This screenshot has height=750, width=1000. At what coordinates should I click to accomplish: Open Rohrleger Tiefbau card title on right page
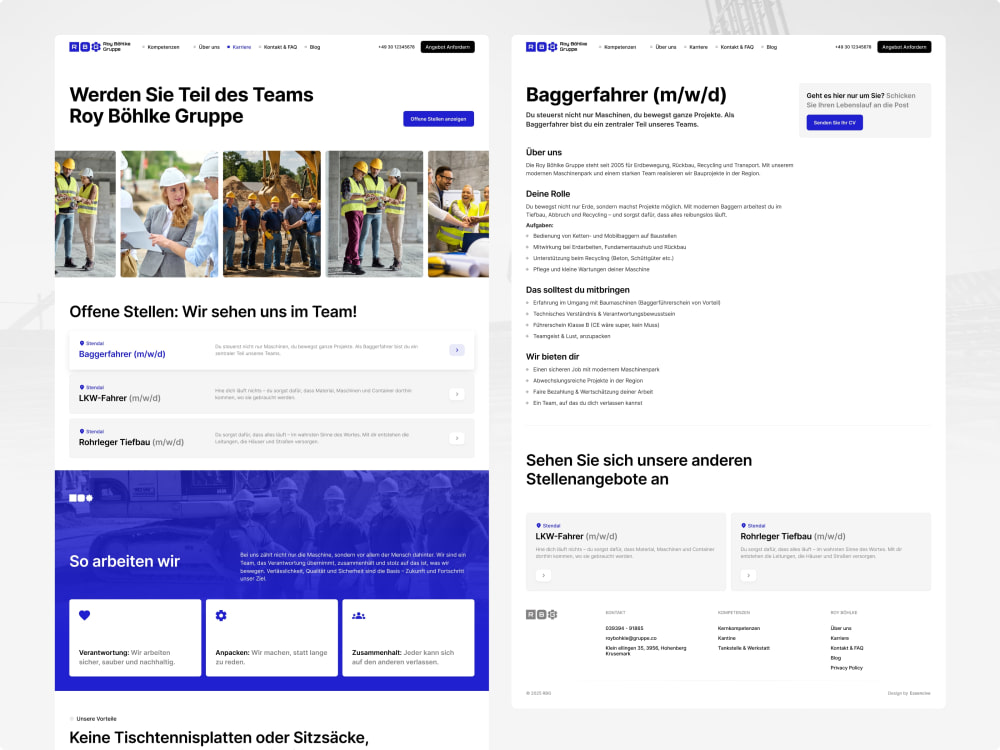point(793,536)
